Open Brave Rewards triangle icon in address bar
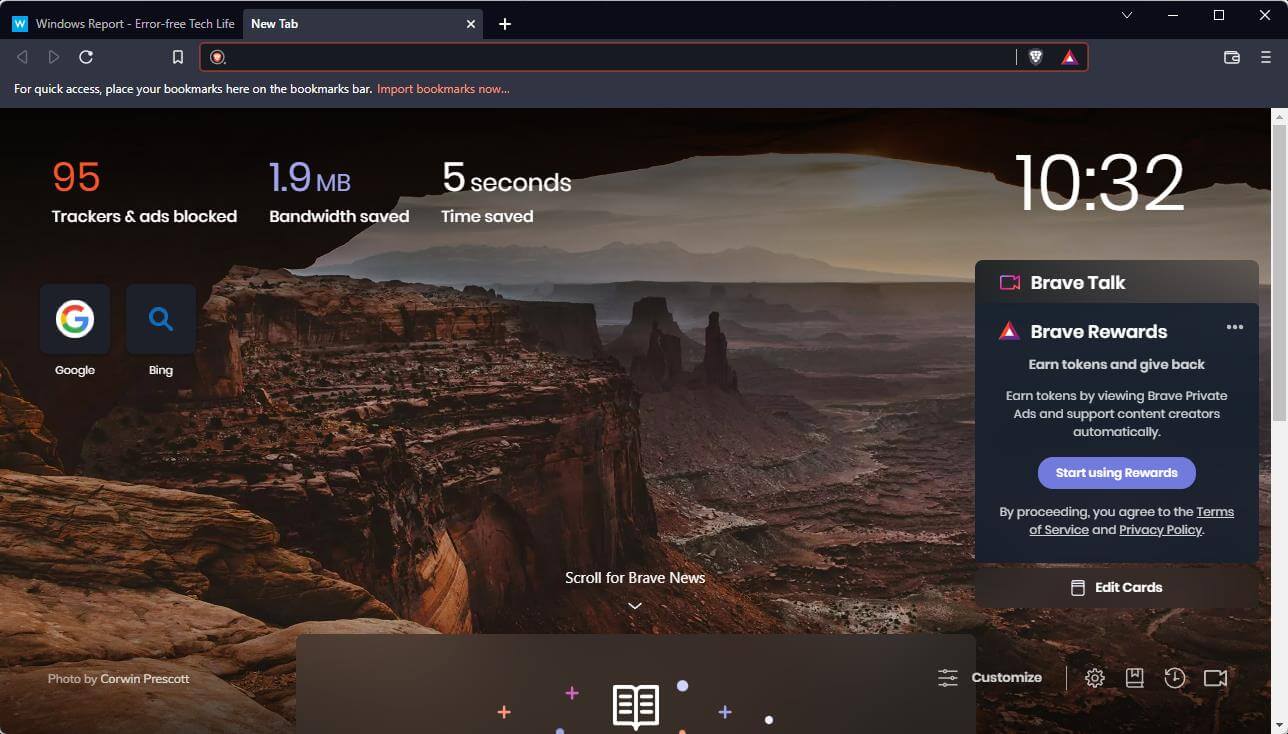The image size is (1288, 734). [1069, 57]
